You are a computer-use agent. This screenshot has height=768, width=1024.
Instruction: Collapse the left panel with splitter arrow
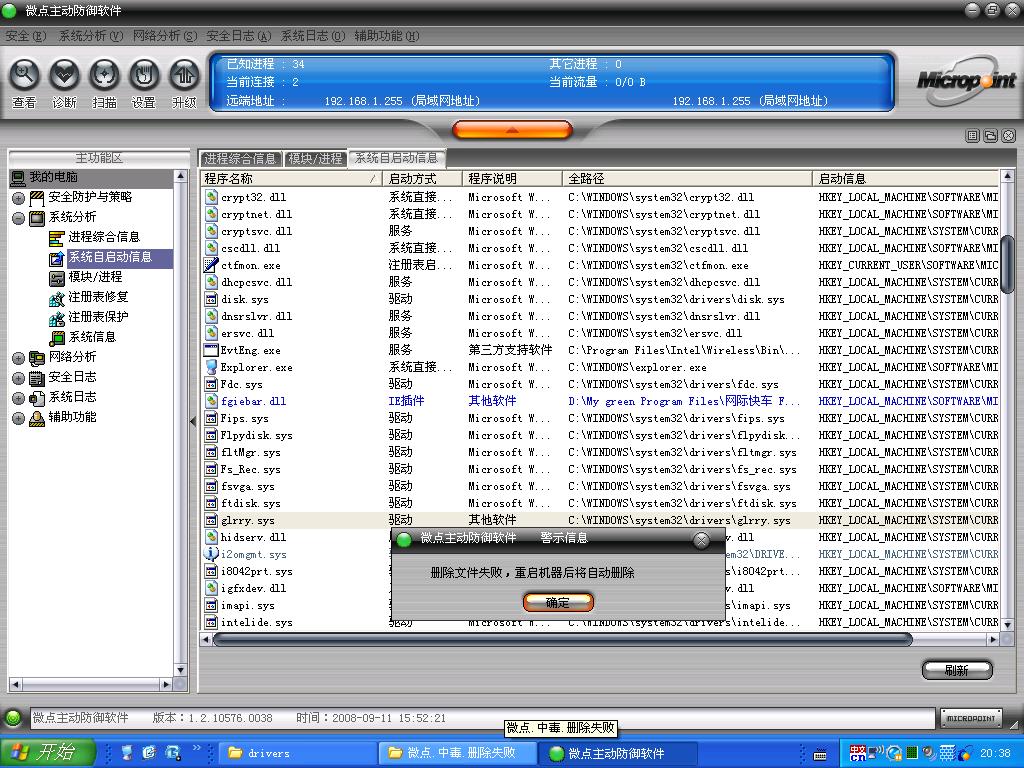point(193,422)
